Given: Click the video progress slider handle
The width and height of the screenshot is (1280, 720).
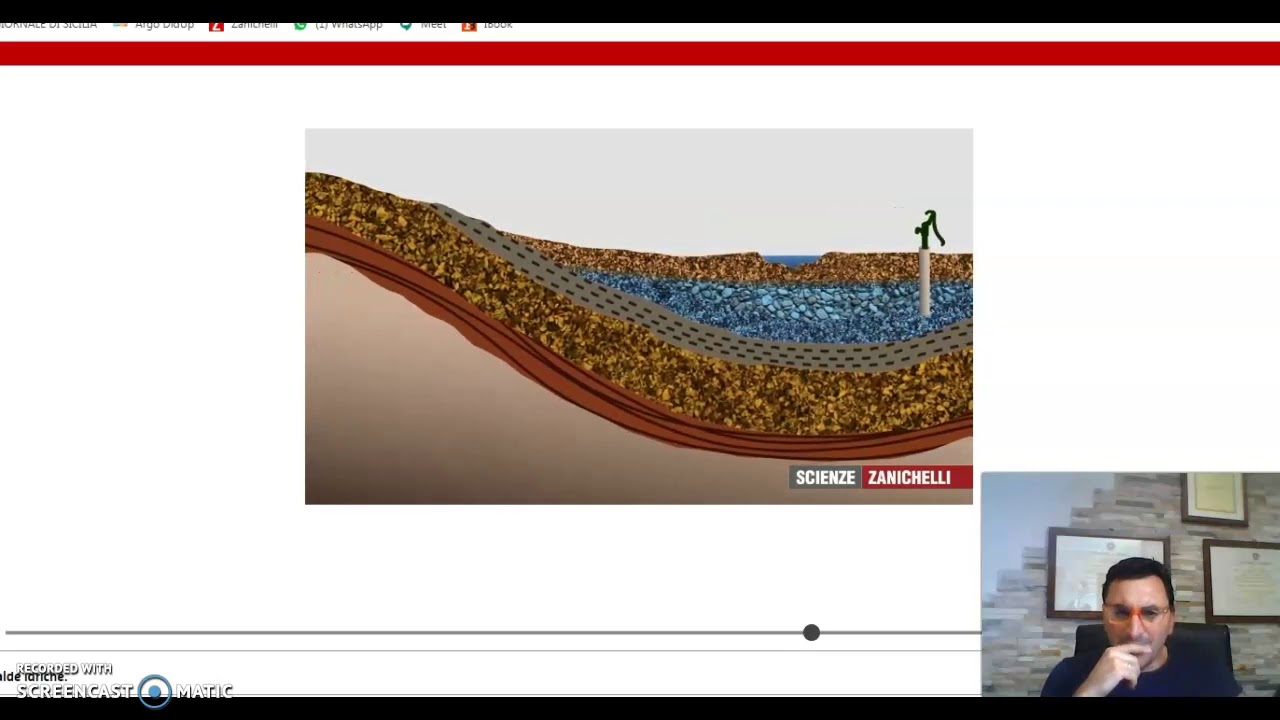Looking at the screenshot, I should click(x=811, y=633).
